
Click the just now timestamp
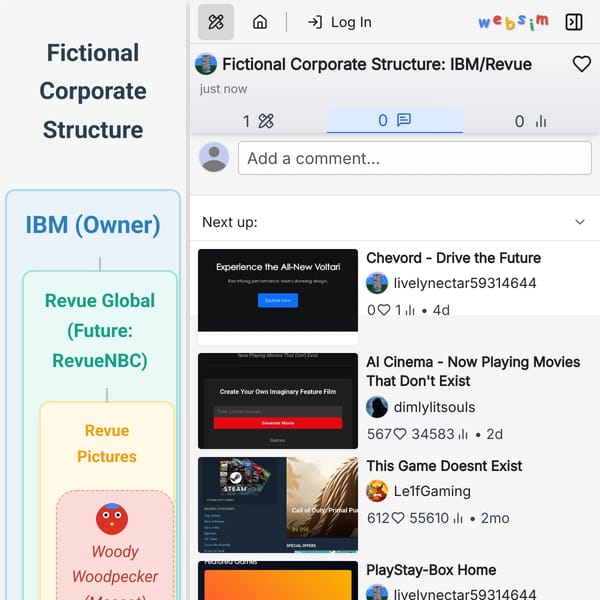(223, 89)
